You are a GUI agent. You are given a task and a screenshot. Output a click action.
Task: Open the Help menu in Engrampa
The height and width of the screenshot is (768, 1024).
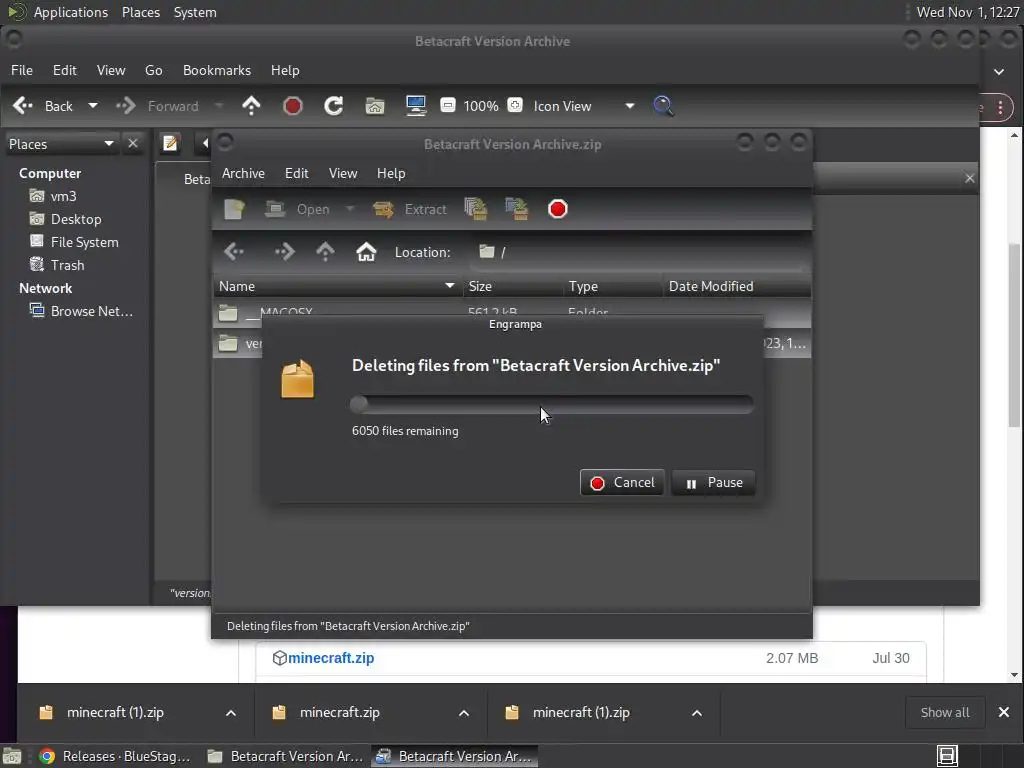tap(391, 173)
